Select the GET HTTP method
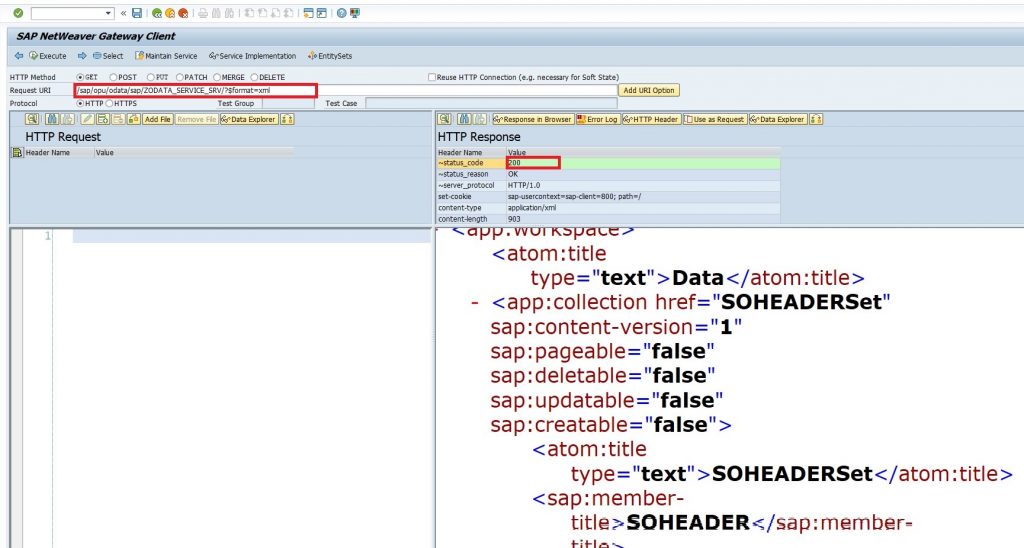Screen dimensions: 1024x548 point(80,77)
